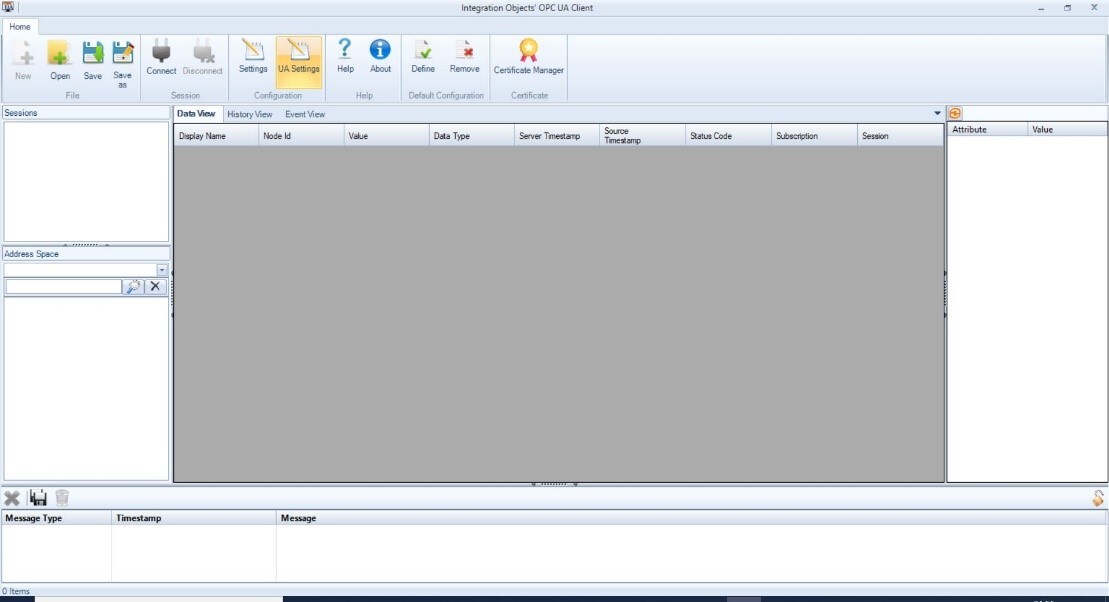
Task: Click the address space search magnifier
Action: point(132,287)
